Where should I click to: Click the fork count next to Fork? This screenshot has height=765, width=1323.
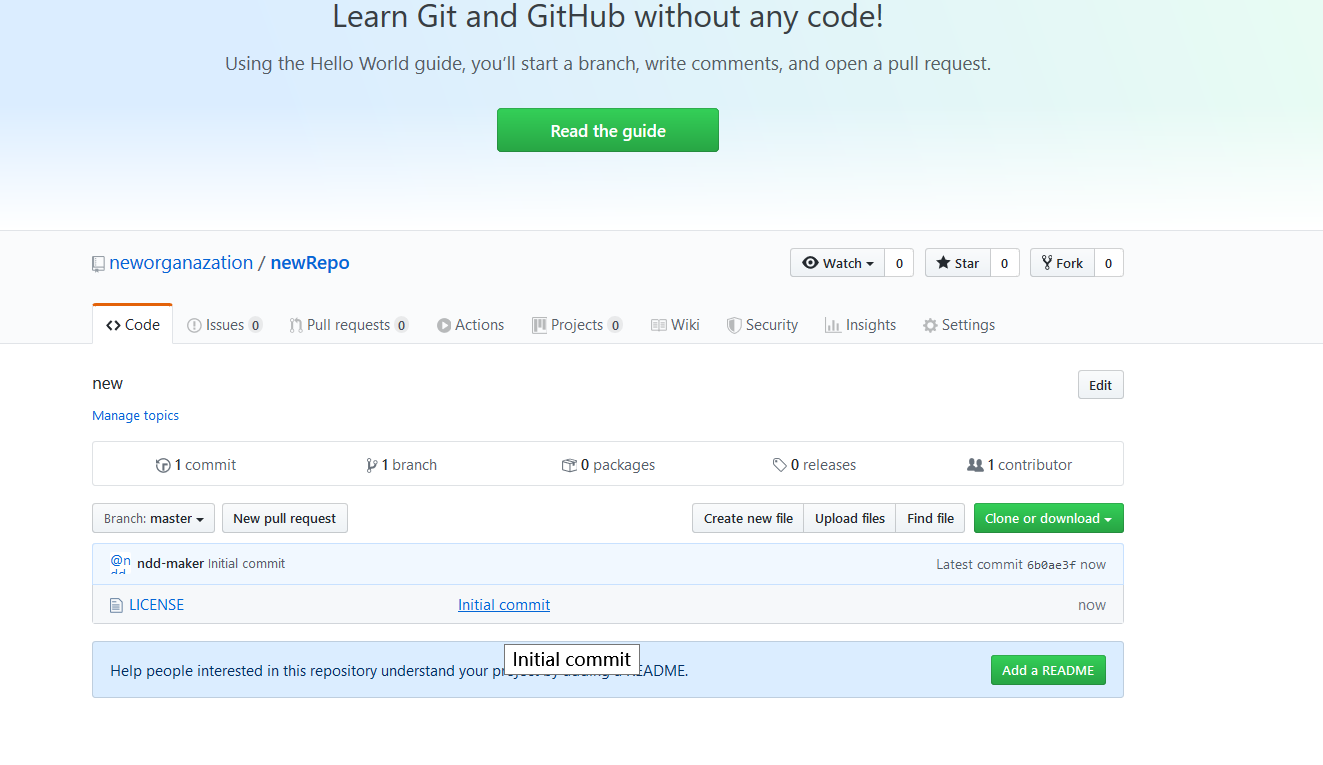tap(1108, 263)
